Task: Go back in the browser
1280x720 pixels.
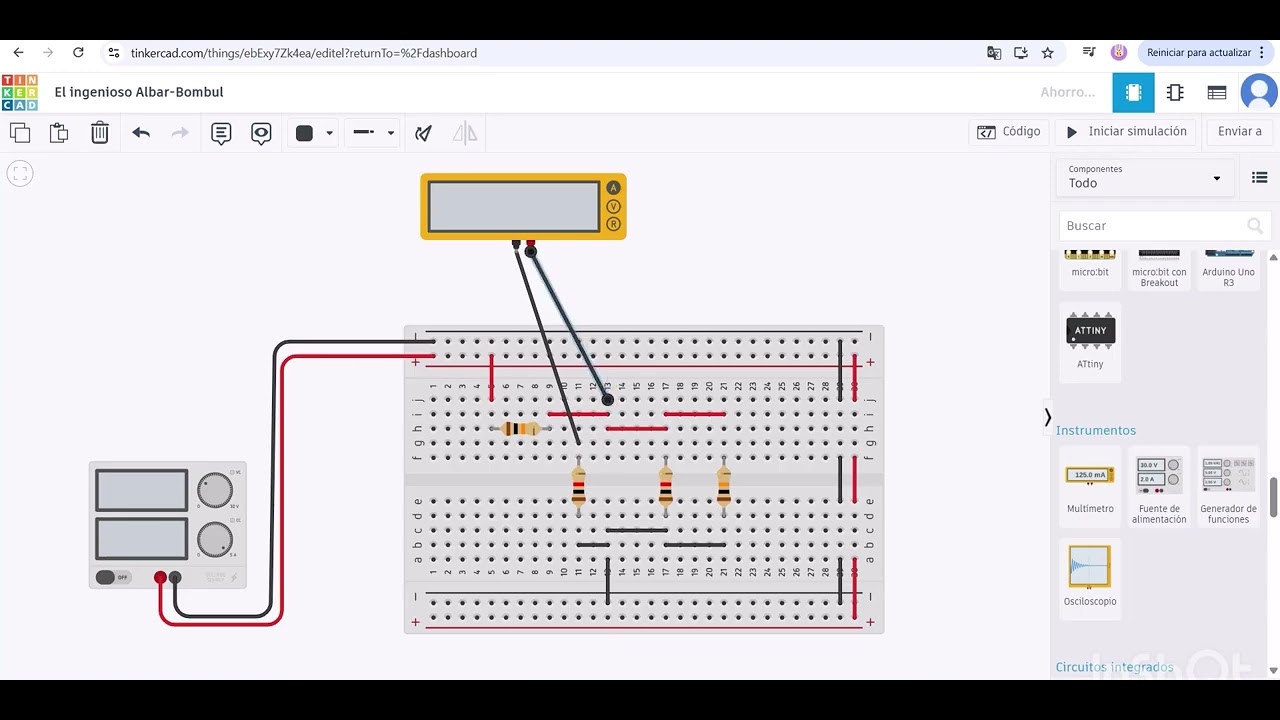Action: tap(18, 53)
